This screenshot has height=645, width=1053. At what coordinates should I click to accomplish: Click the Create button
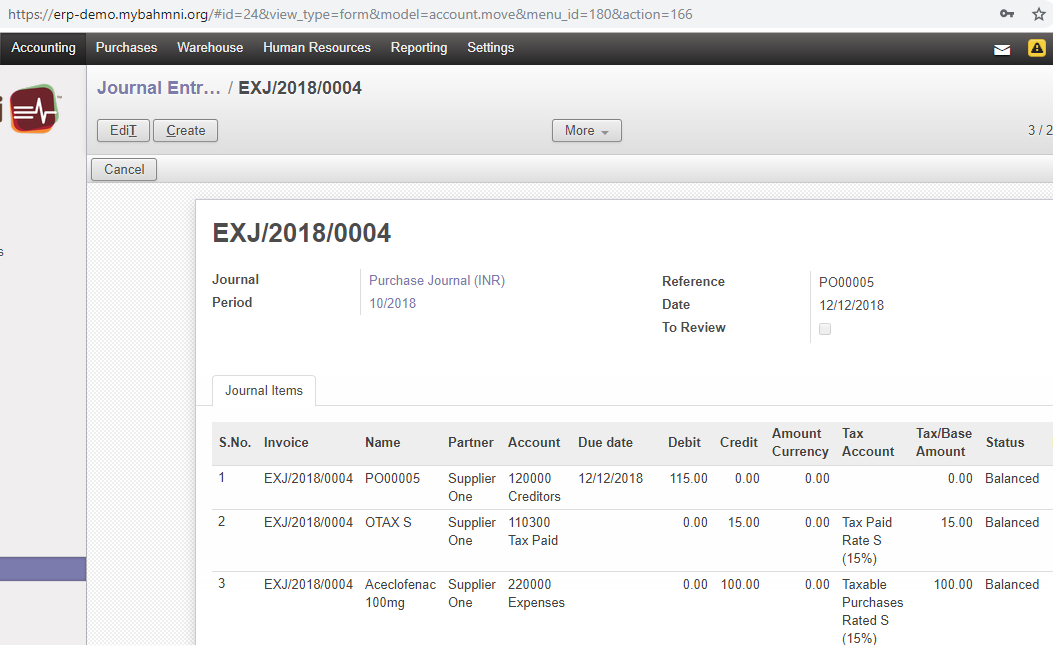click(185, 131)
